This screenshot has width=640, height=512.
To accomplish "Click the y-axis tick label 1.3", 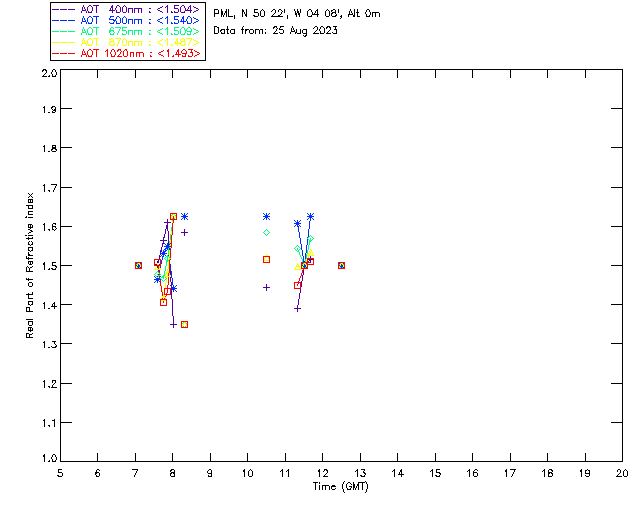I will click(x=49, y=344).
